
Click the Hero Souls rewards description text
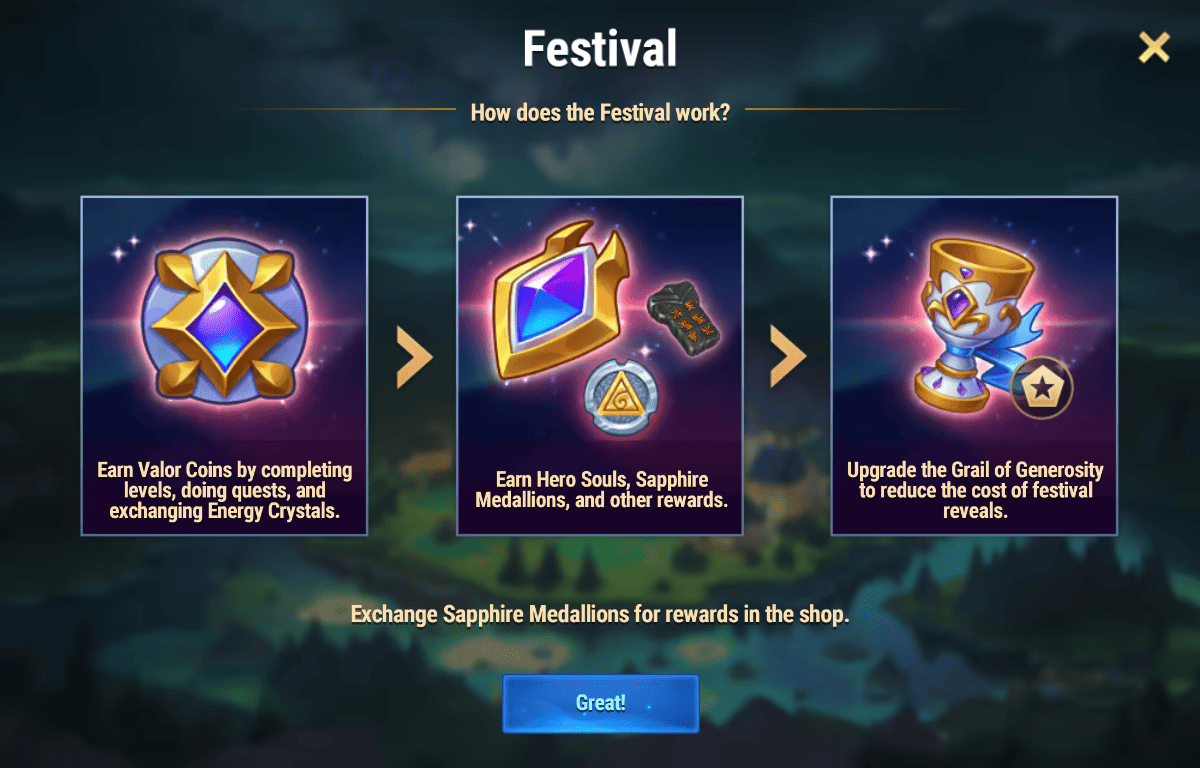click(601, 490)
